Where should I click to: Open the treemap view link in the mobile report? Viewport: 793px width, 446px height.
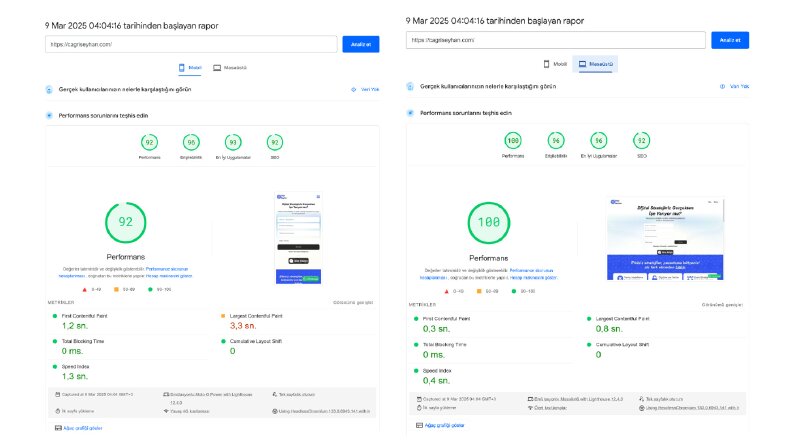tap(79, 428)
